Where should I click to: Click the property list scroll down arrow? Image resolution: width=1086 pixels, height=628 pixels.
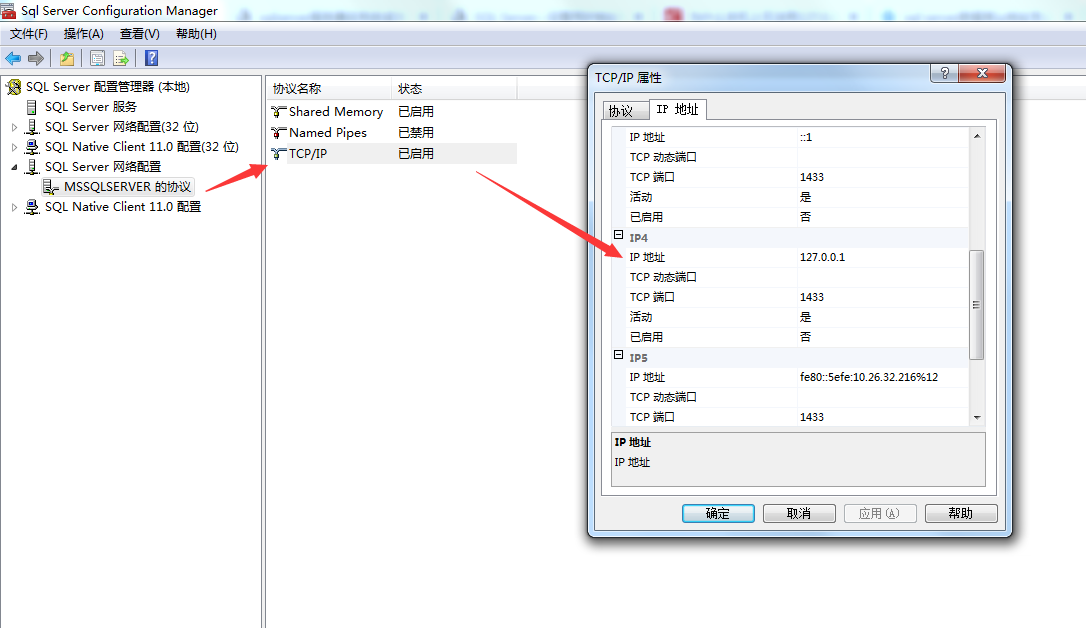(x=977, y=418)
